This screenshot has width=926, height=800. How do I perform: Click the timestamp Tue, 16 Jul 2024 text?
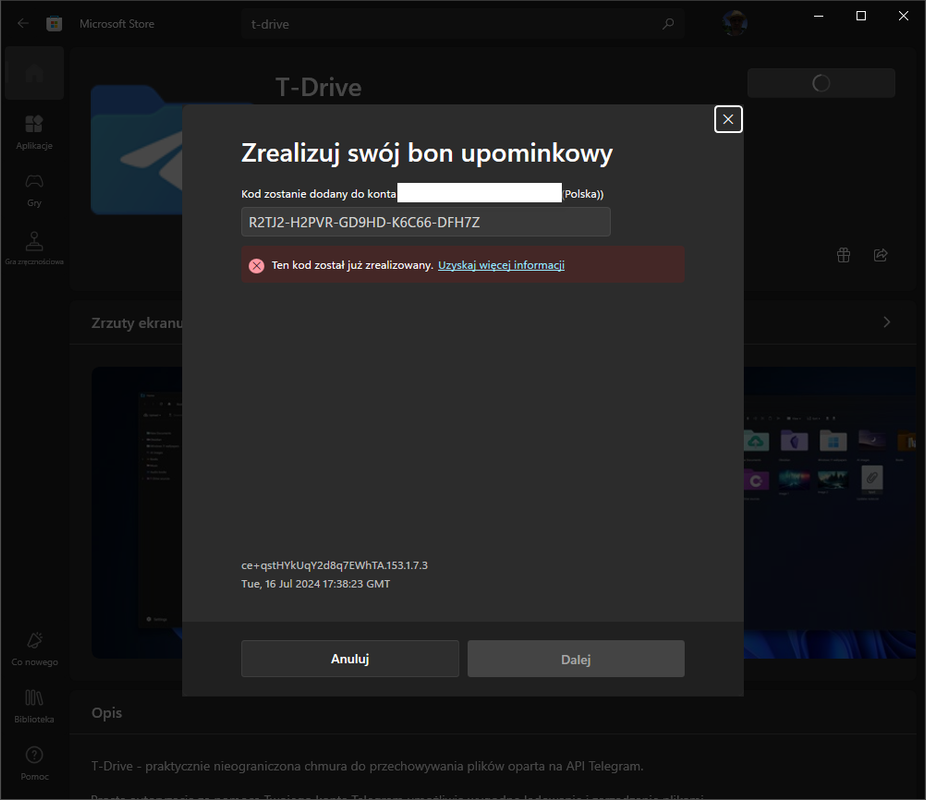tap(315, 584)
